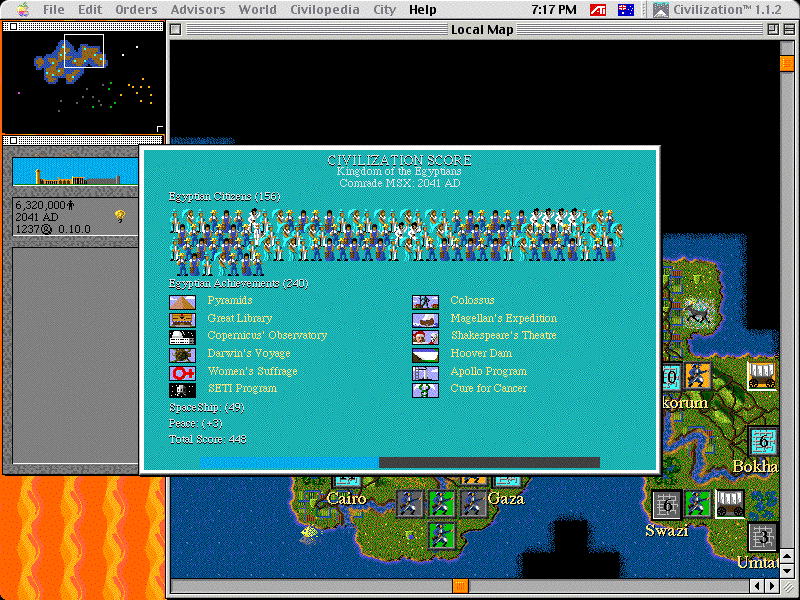The height and width of the screenshot is (600, 800).
Task: Open the Orders menu
Action: pyautogui.click(x=136, y=10)
